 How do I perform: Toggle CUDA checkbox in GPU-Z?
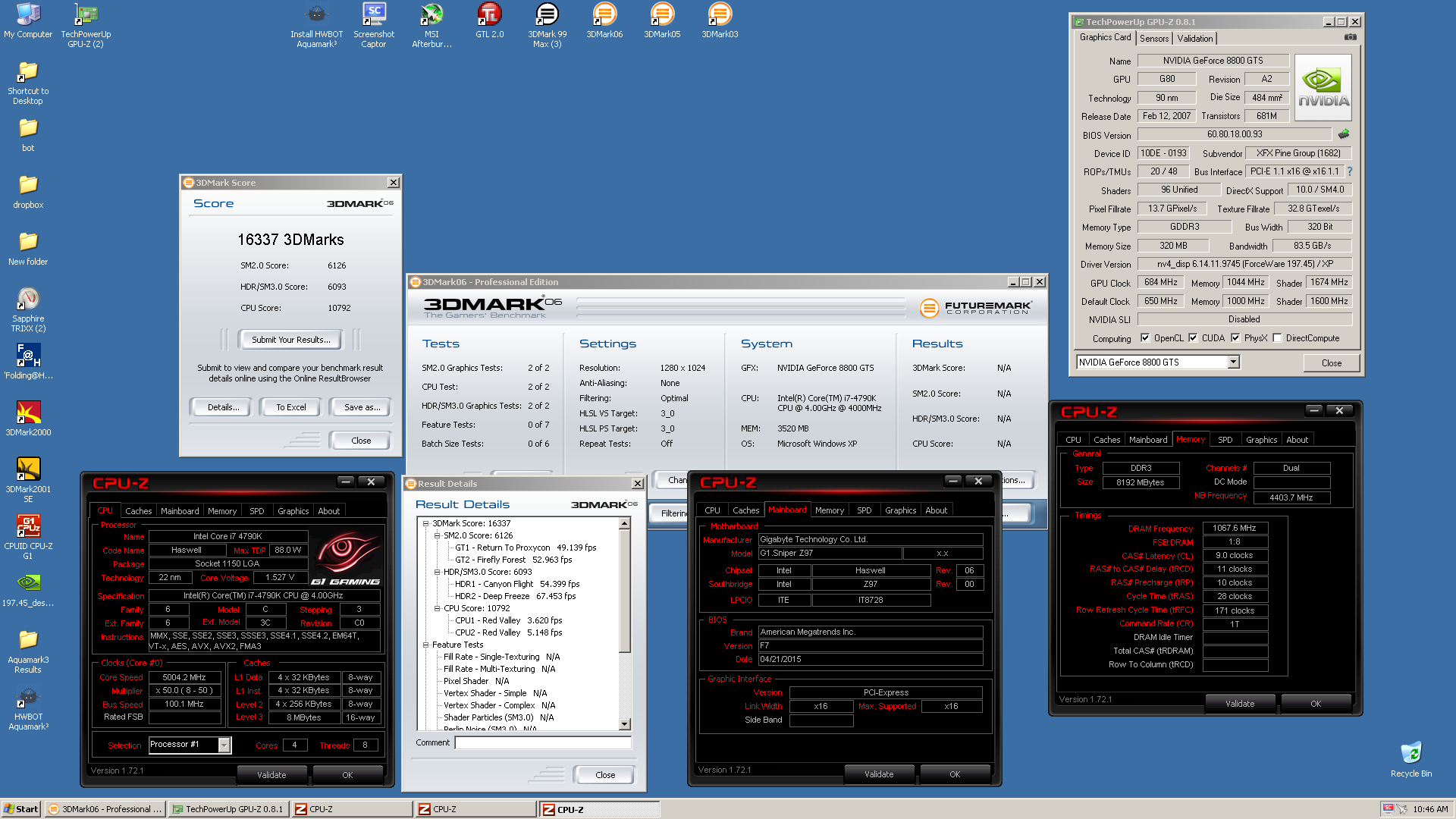coord(1193,338)
